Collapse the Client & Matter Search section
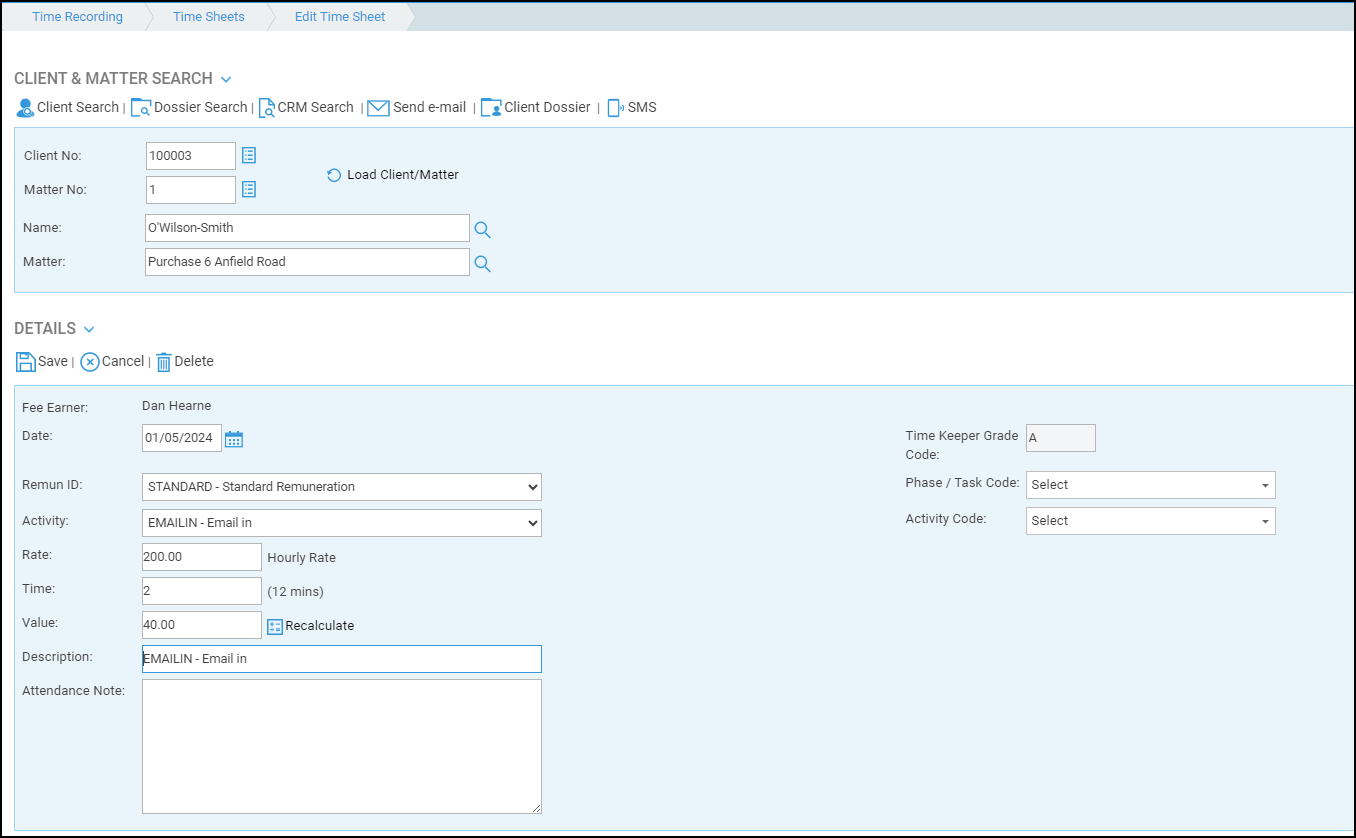 pyautogui.click(x=226, y=79)
